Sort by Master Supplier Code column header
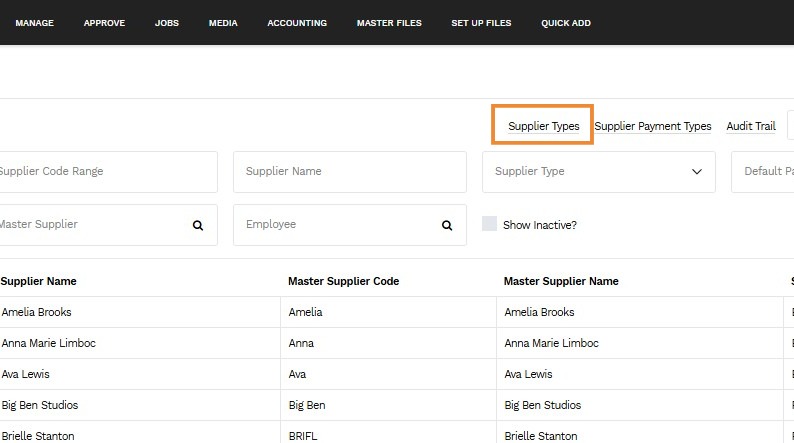Screen dimensions: 794x443 (x=343, y=281)
